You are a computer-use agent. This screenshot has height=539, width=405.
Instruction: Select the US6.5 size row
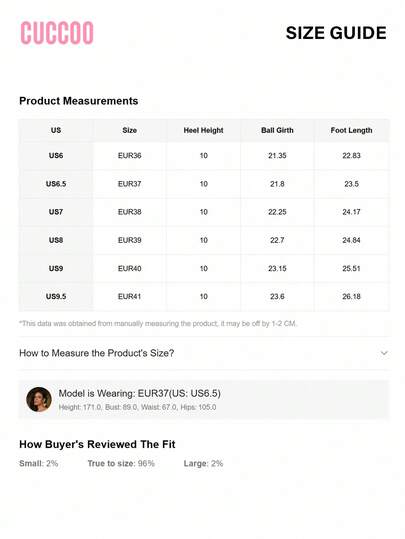[x=204, y=184]
